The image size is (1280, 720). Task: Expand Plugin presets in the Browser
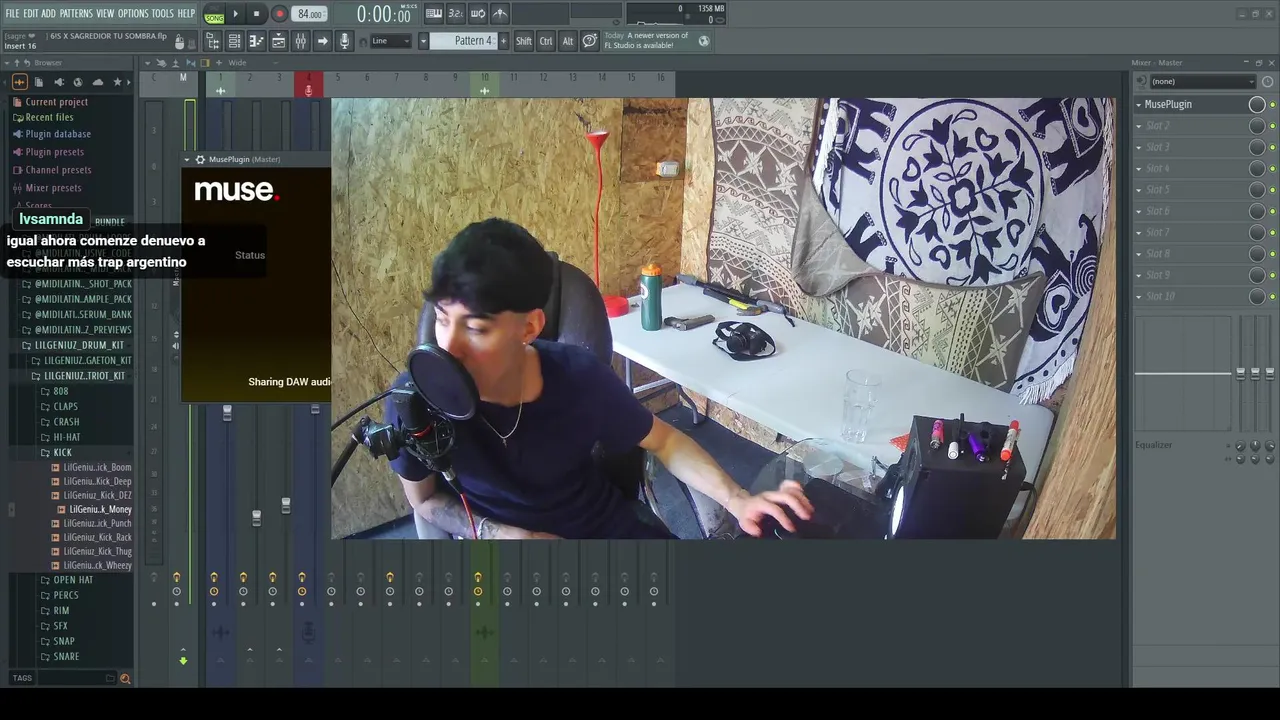pyautogui.click(x=54, y=152)
